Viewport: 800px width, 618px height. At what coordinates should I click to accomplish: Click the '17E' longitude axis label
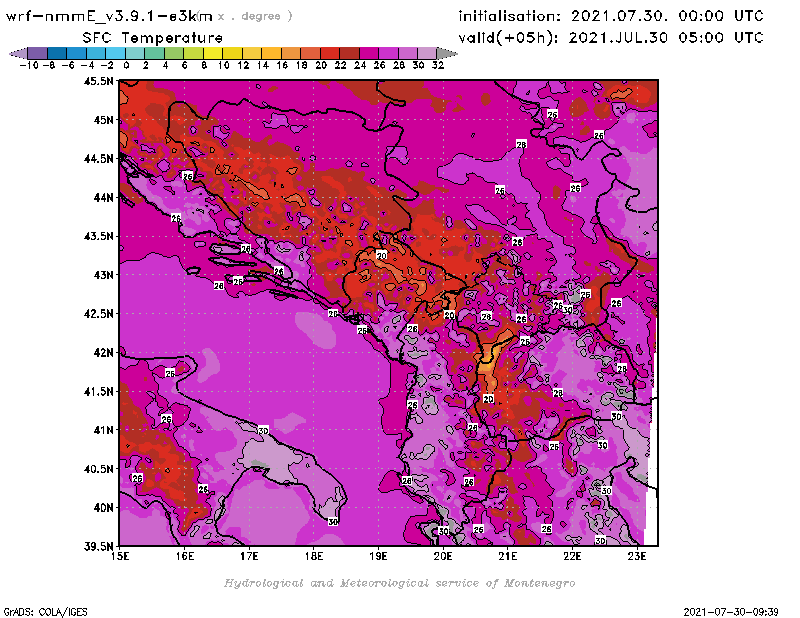point(249,556)
